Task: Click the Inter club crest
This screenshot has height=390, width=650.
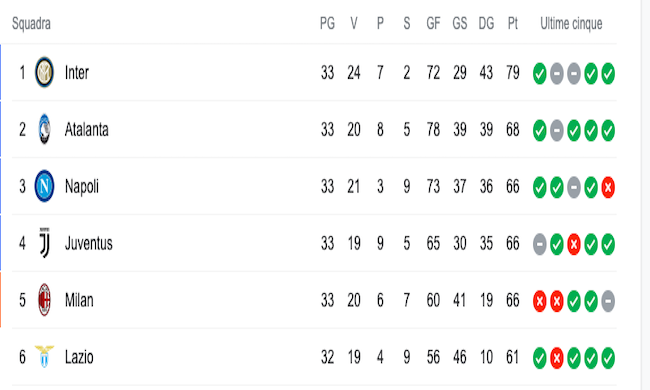Action: click(x=44, y=73)
